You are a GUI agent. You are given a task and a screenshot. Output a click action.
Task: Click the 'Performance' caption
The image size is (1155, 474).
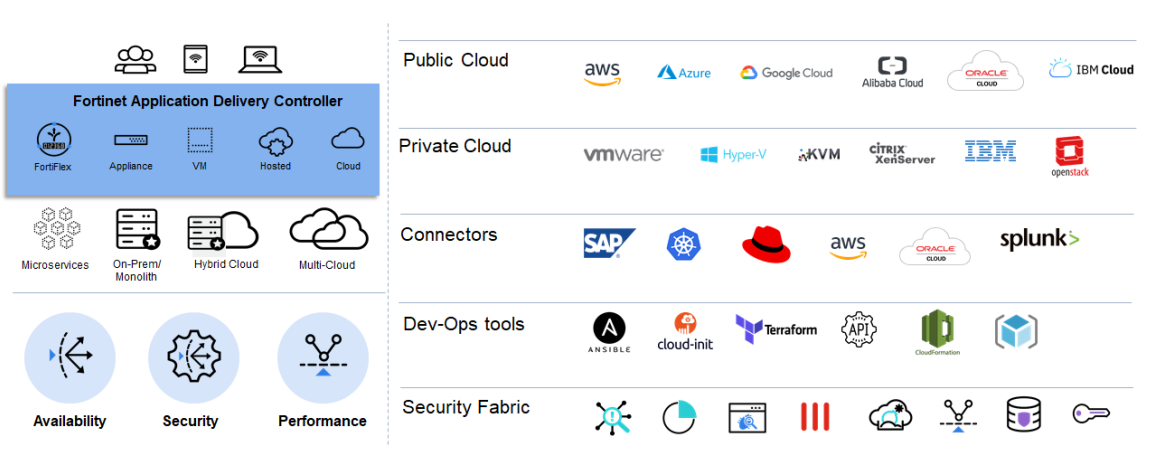tap(323, 422)
